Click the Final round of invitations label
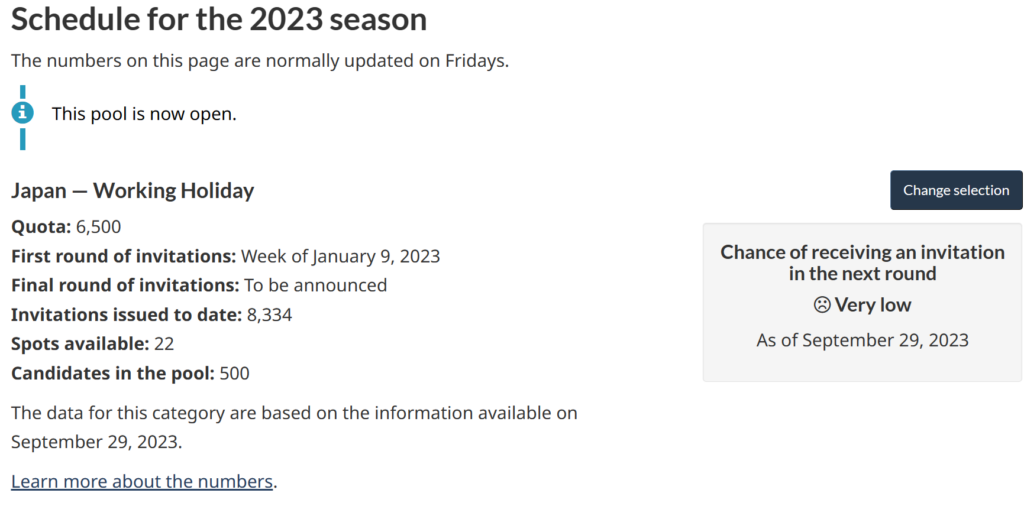 coord(125,285)
